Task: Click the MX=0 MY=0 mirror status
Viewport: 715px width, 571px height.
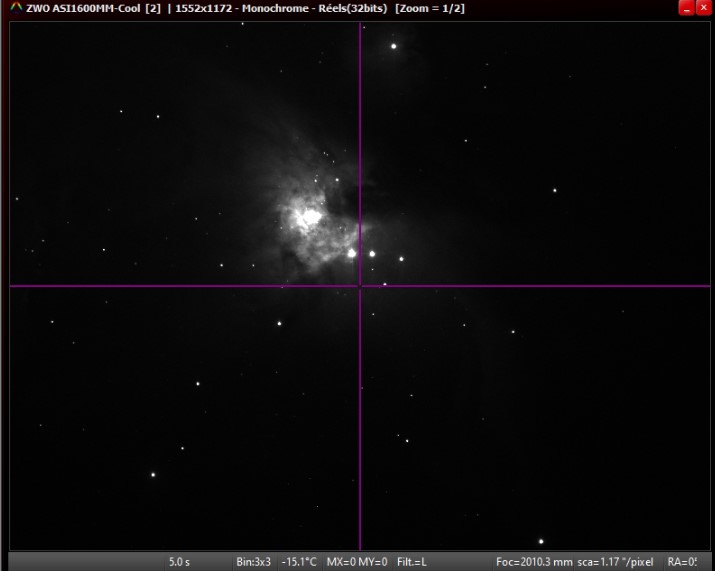Action: coord(357,562)
